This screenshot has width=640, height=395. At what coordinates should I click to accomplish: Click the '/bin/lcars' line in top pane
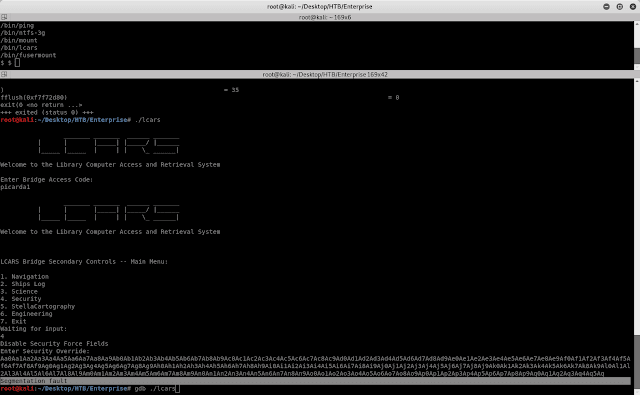tap(19, 48)
